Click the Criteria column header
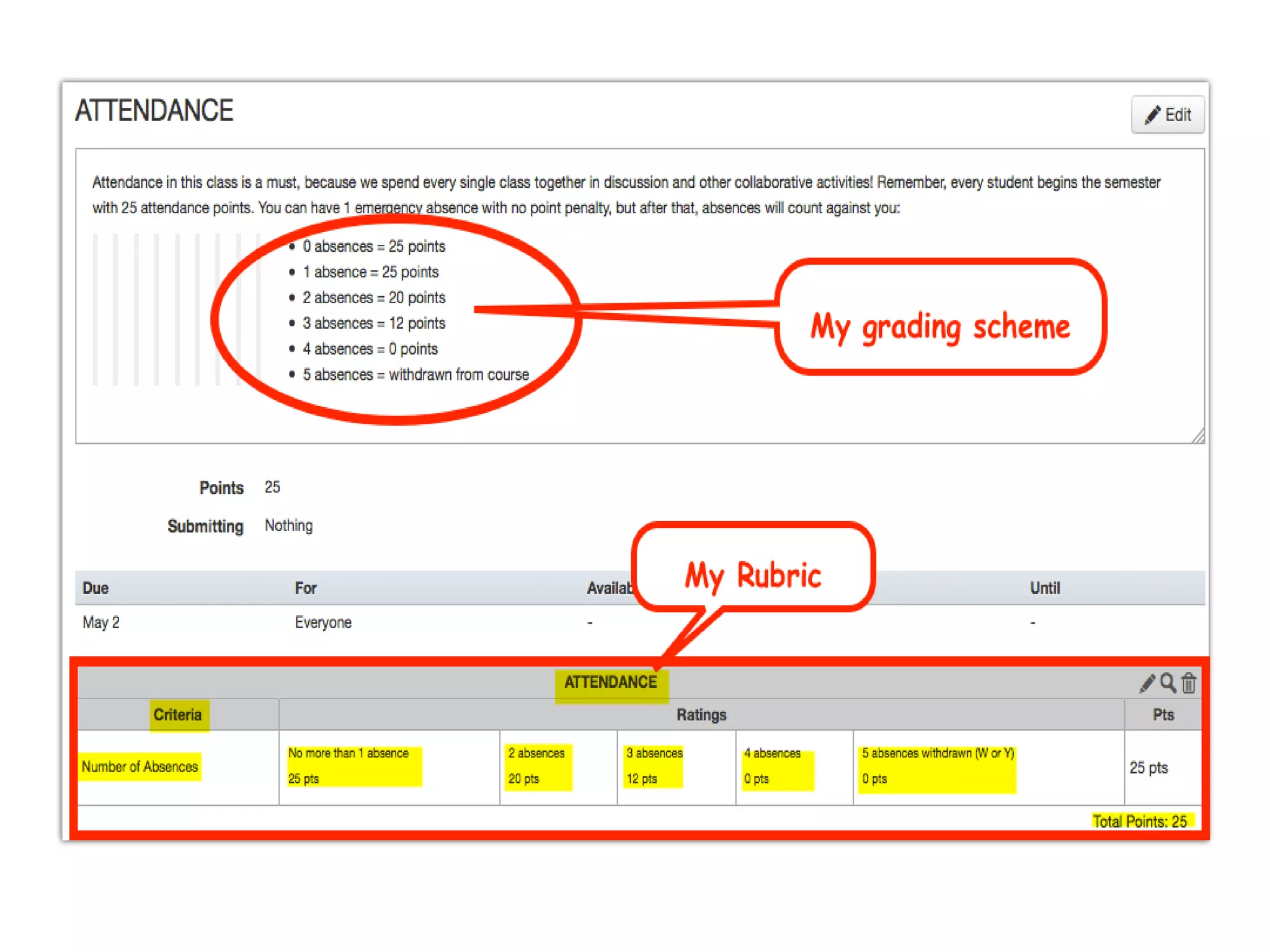 pos(178,715)
